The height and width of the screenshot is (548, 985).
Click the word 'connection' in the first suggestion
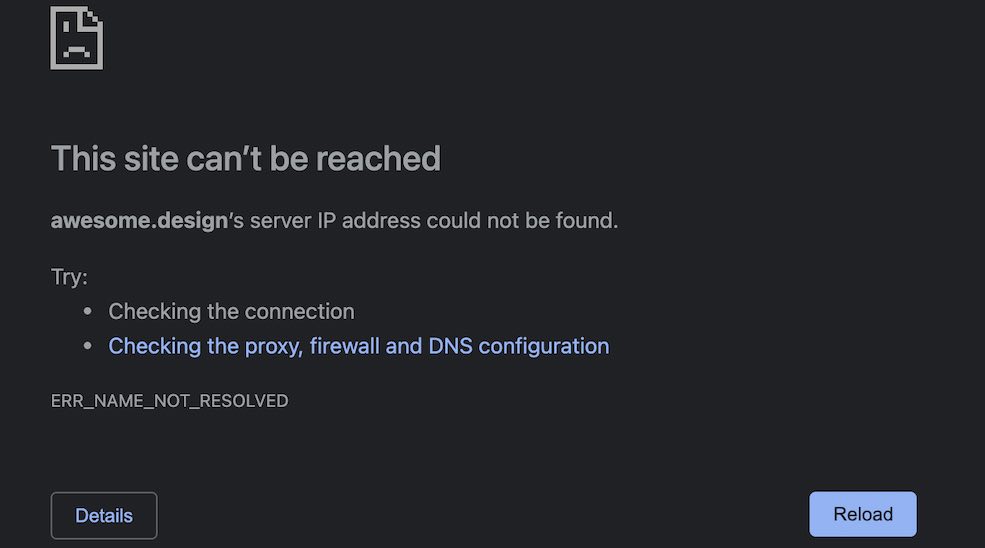tap(299, 312)
